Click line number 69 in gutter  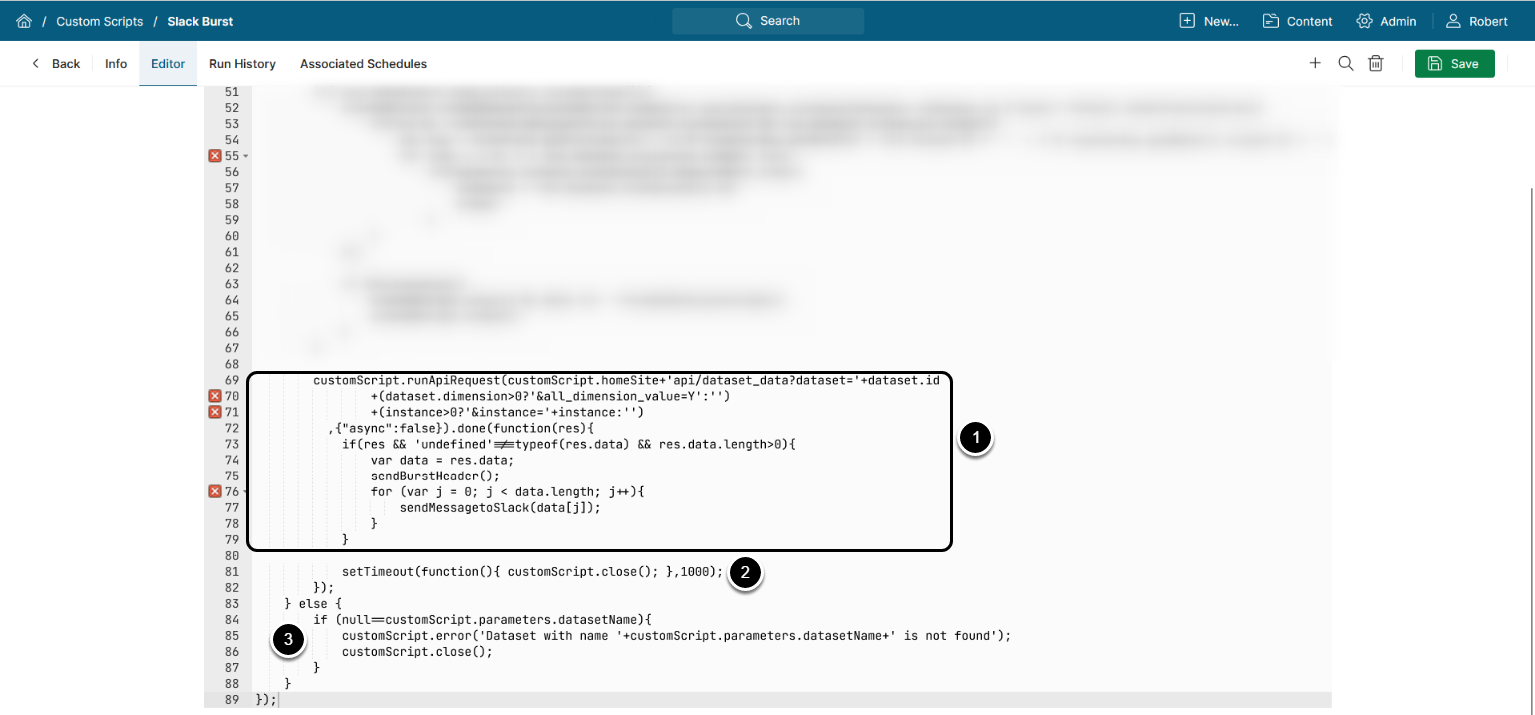pos(232,380)
